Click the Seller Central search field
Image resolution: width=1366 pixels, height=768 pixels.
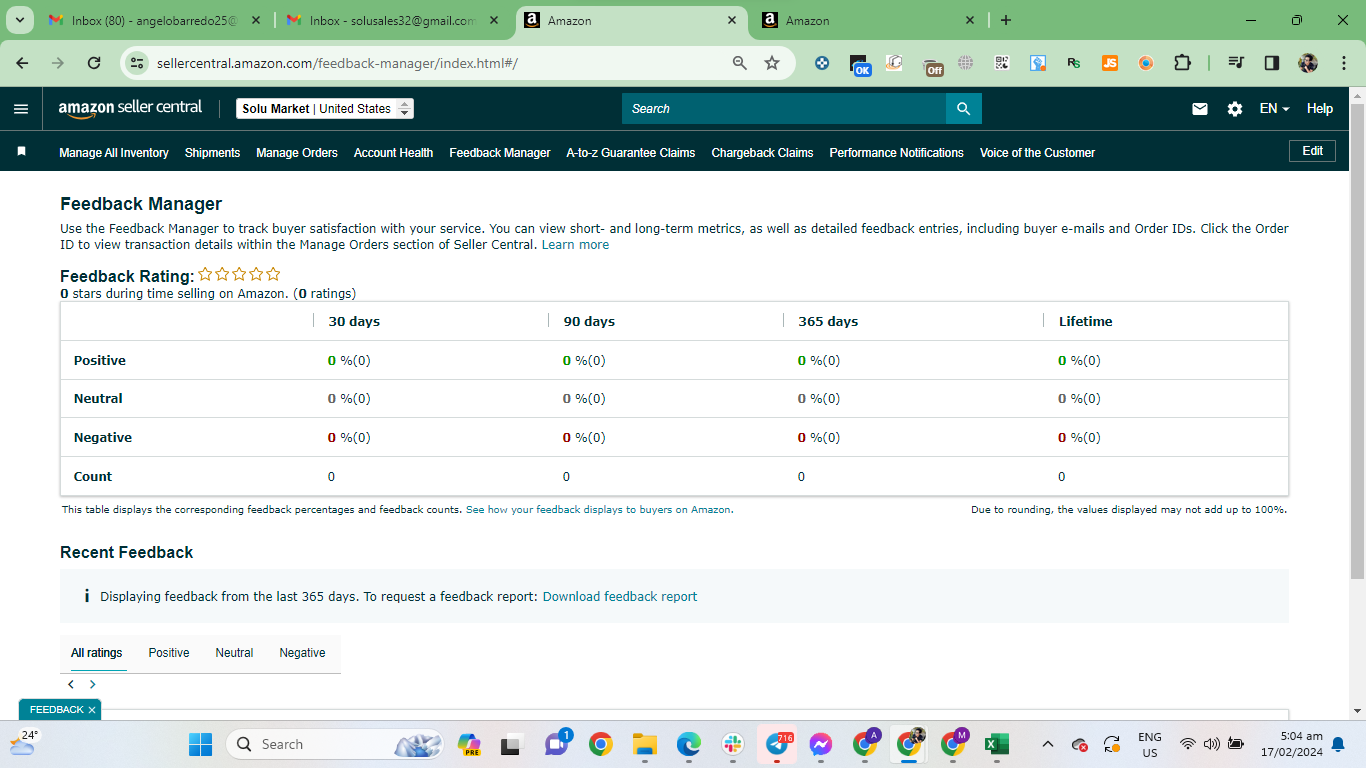point(784,109)
